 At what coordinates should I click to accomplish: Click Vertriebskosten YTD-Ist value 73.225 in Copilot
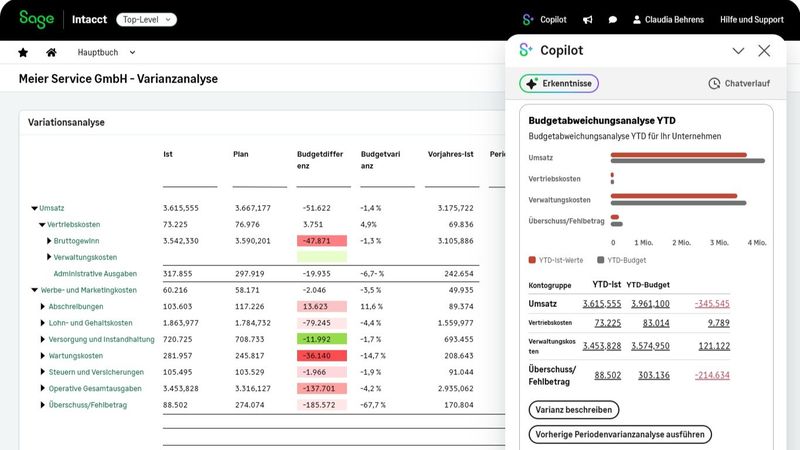pos(608,323)
